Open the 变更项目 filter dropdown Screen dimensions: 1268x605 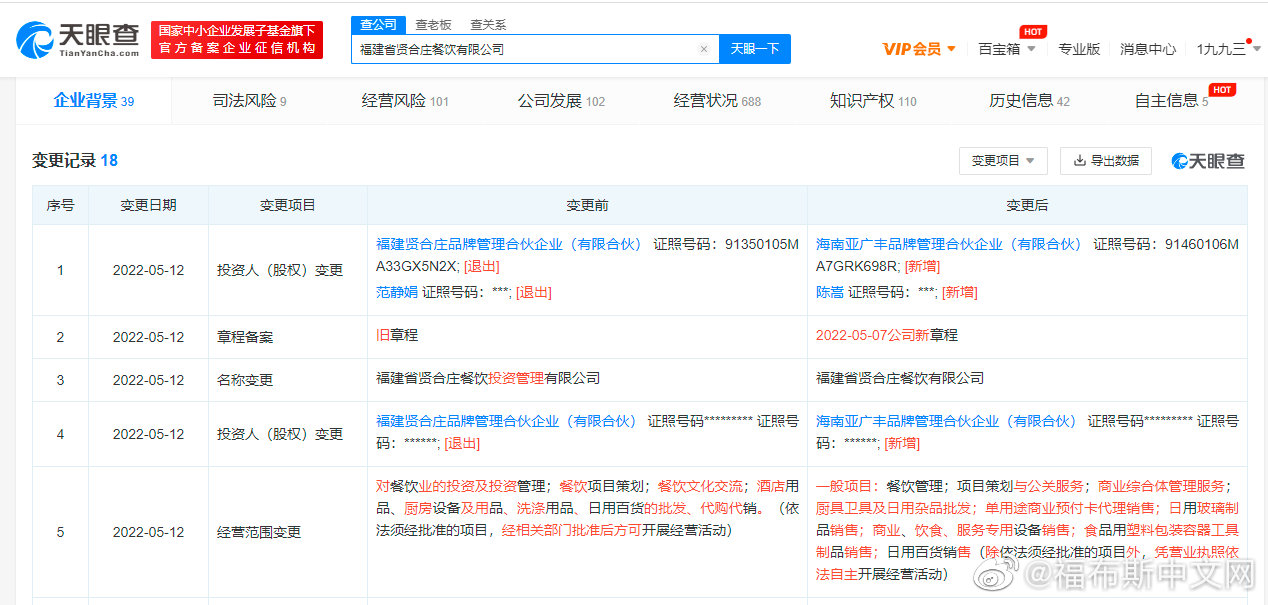(1003, 161)
